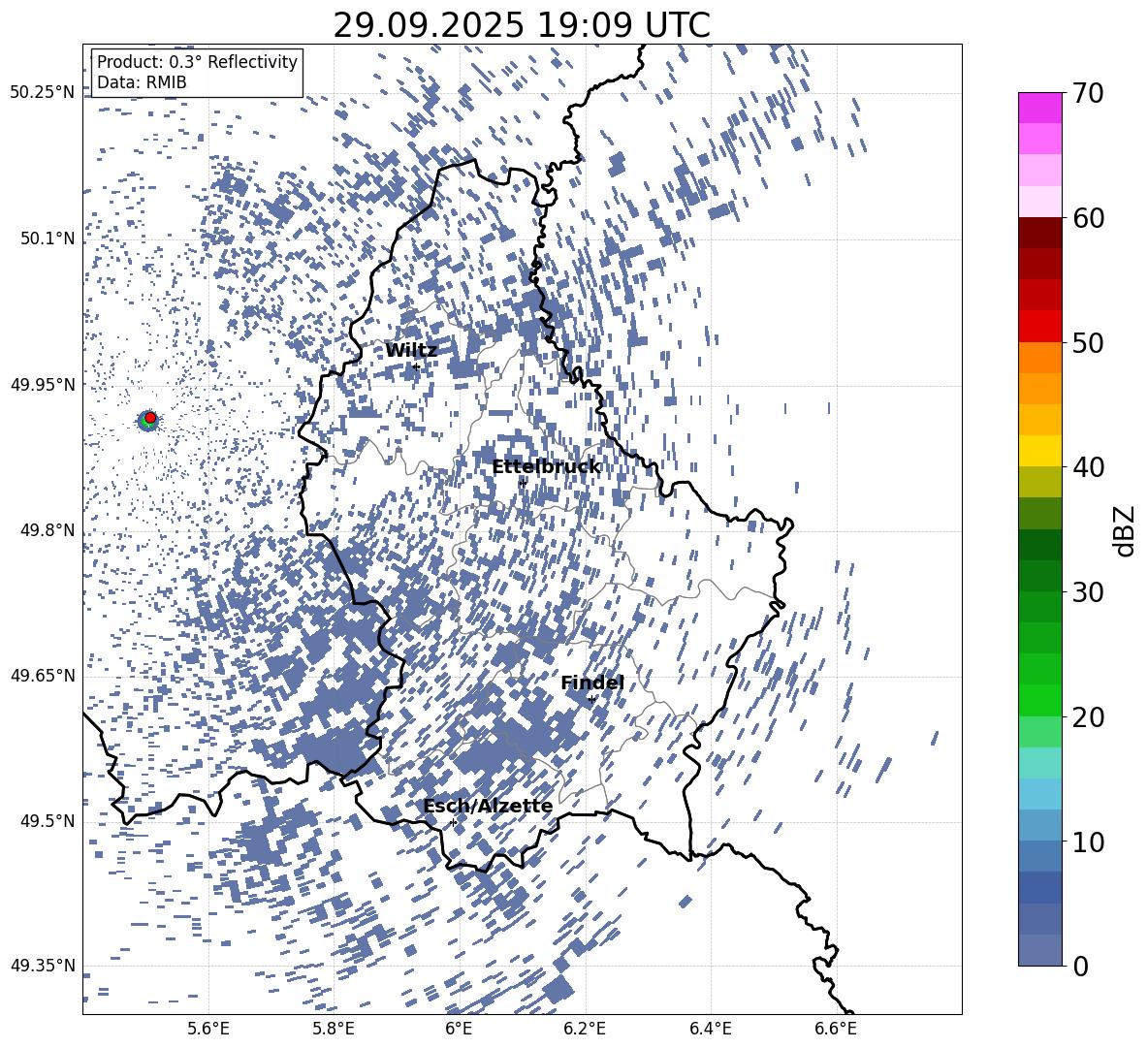Click the 50.1°N latitude label

click(48, 239)
